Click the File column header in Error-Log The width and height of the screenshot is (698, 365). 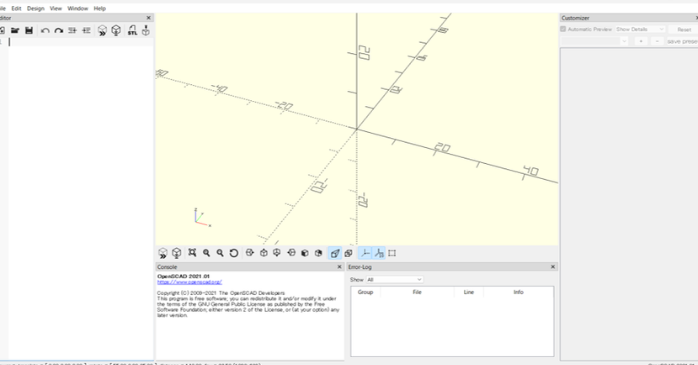point(417,292)
